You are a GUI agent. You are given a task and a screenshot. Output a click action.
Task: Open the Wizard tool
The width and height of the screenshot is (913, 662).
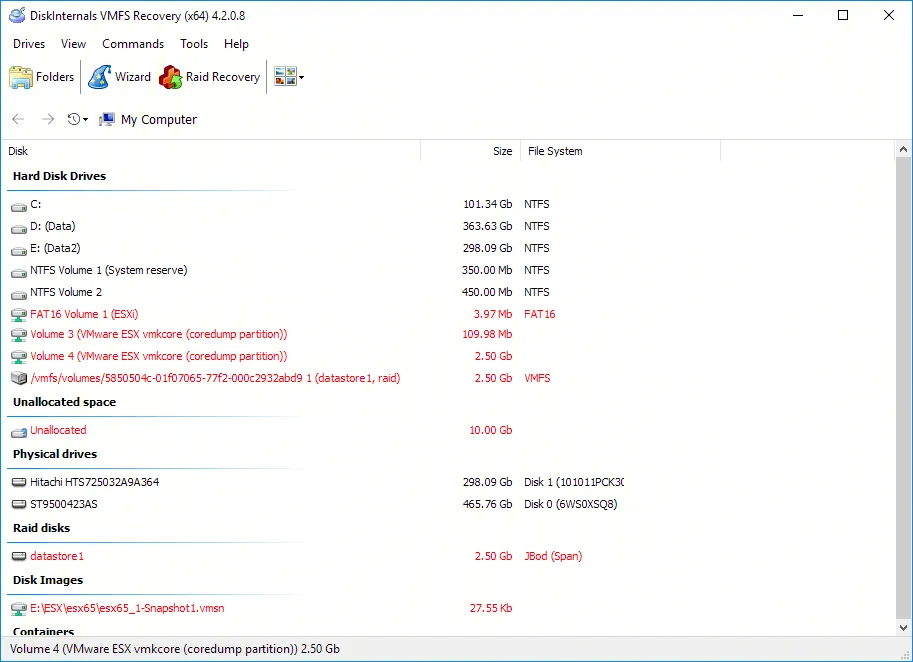(x=119, y=76)
